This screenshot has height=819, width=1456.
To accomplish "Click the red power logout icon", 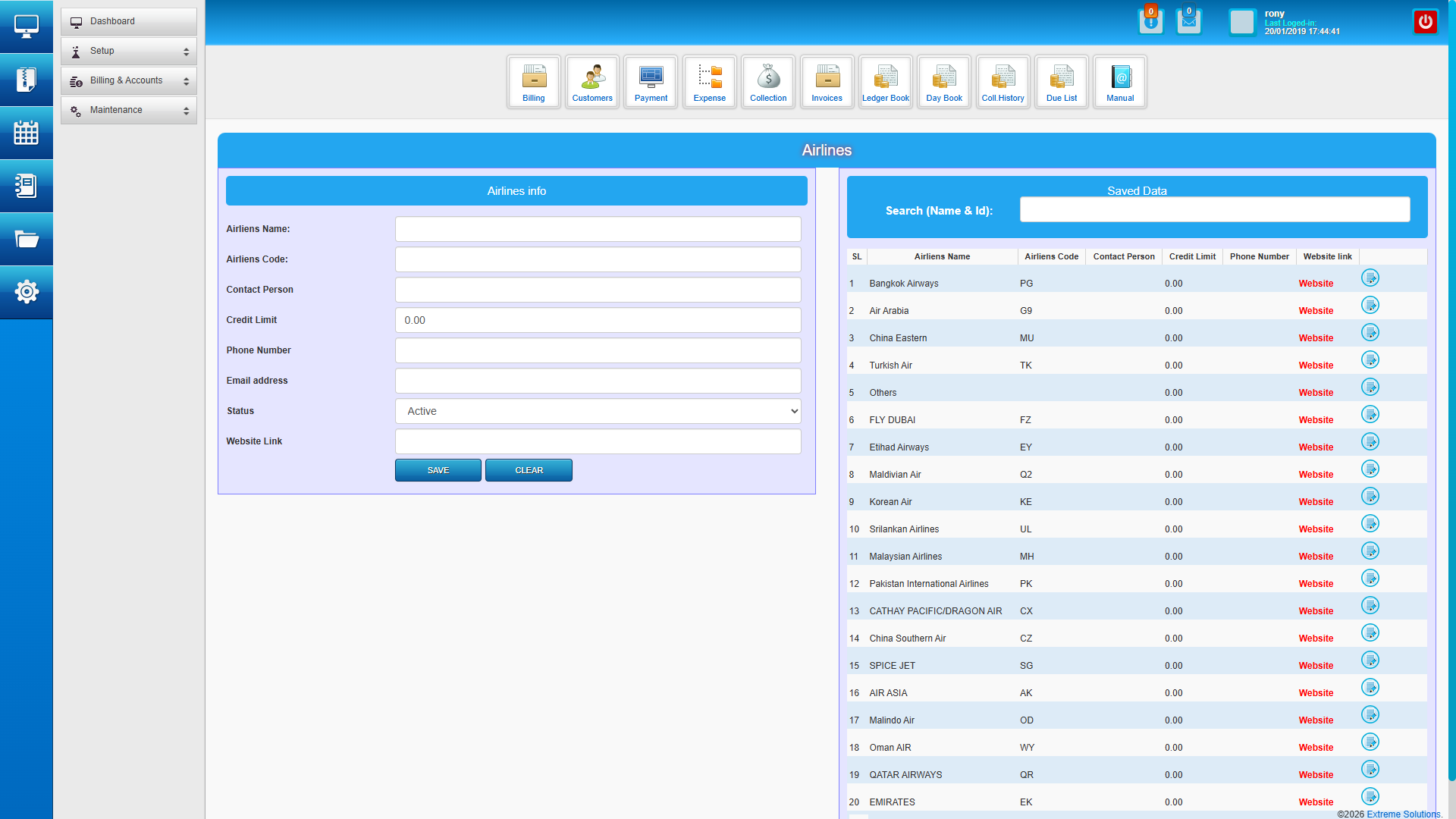I will (x=1425, y=22).
